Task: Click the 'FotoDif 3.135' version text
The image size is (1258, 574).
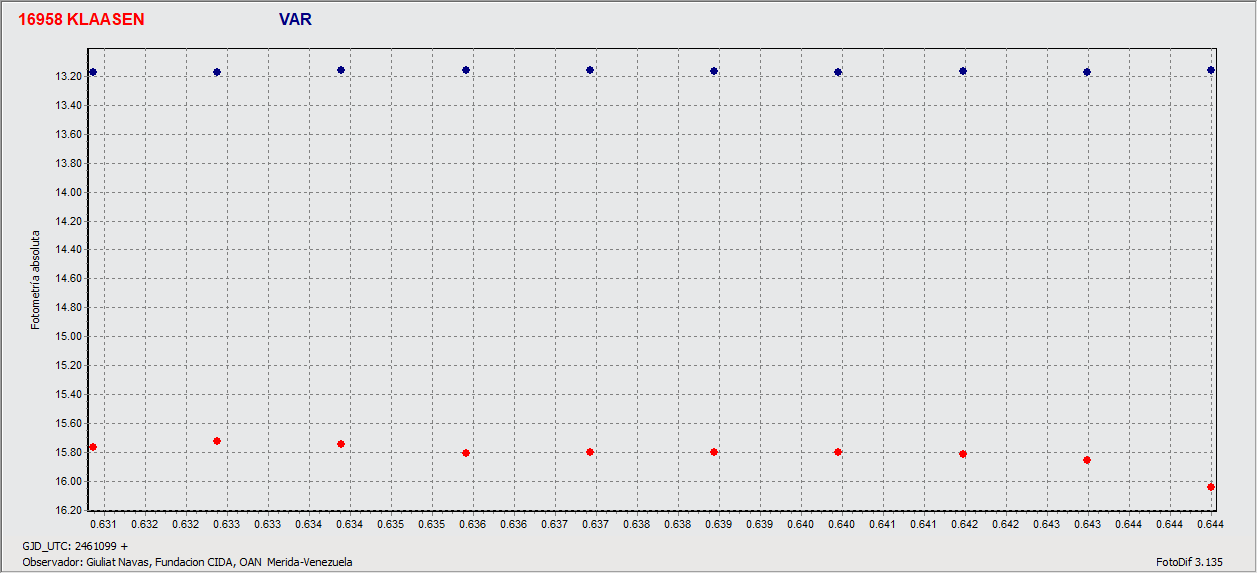Action: point(1190,562)
